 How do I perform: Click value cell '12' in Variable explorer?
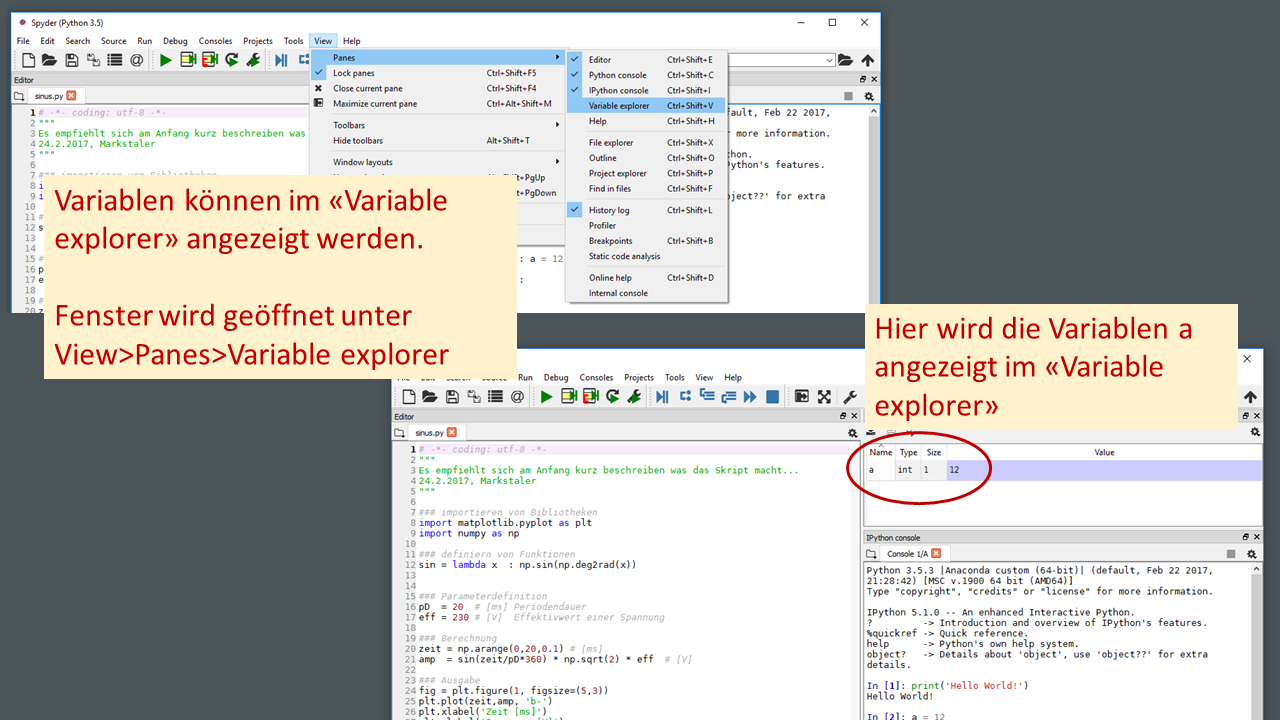tap(1104, 470)
